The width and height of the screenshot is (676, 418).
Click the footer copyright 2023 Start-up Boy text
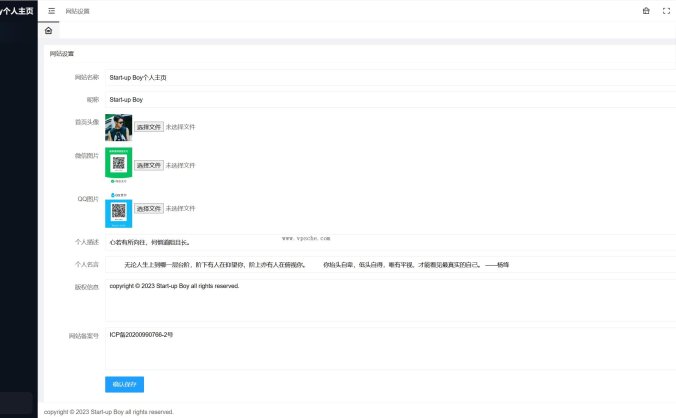(x=109, y=412)
